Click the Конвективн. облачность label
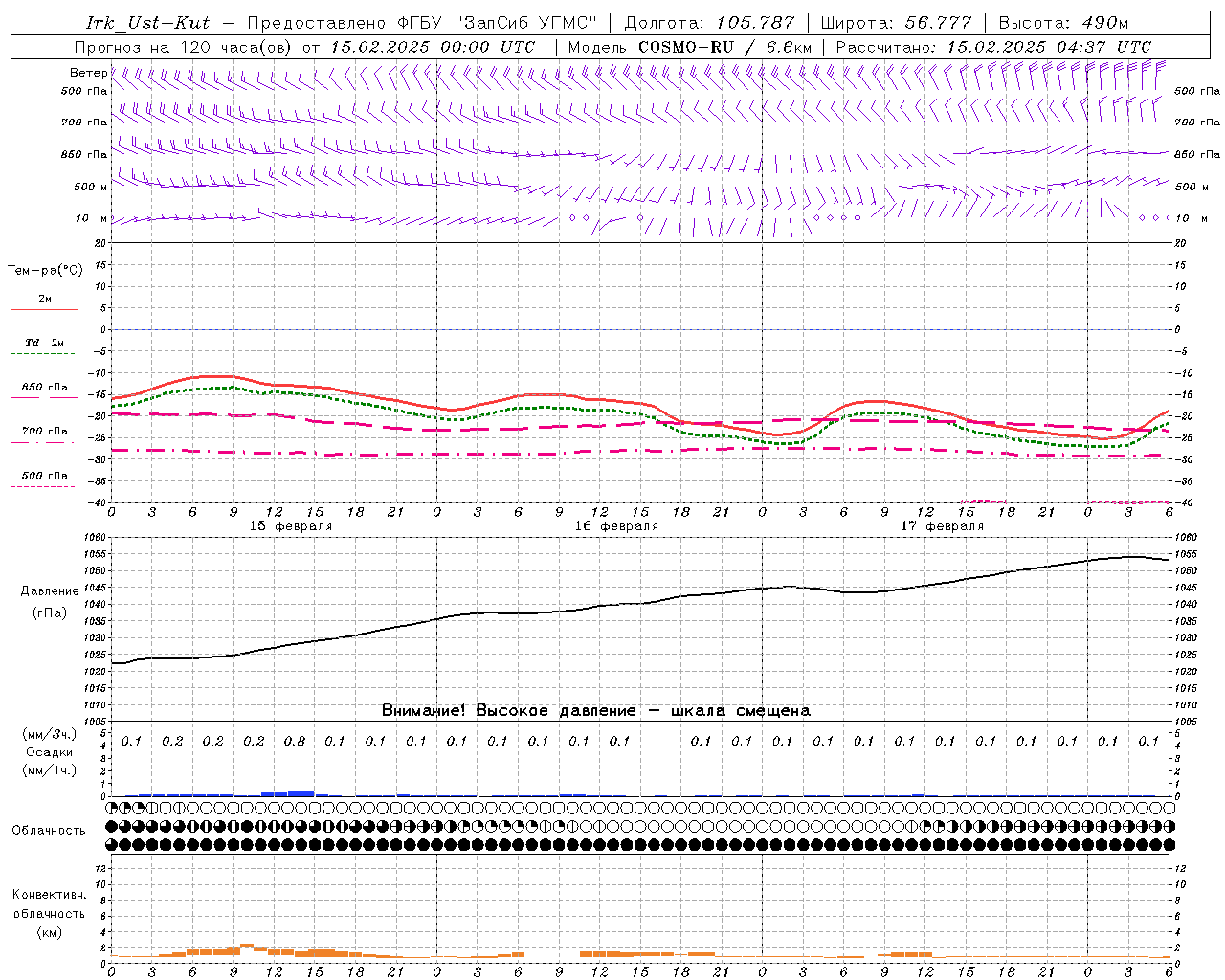This screenshot has height=980, width=1225. (x=49, y=904)
